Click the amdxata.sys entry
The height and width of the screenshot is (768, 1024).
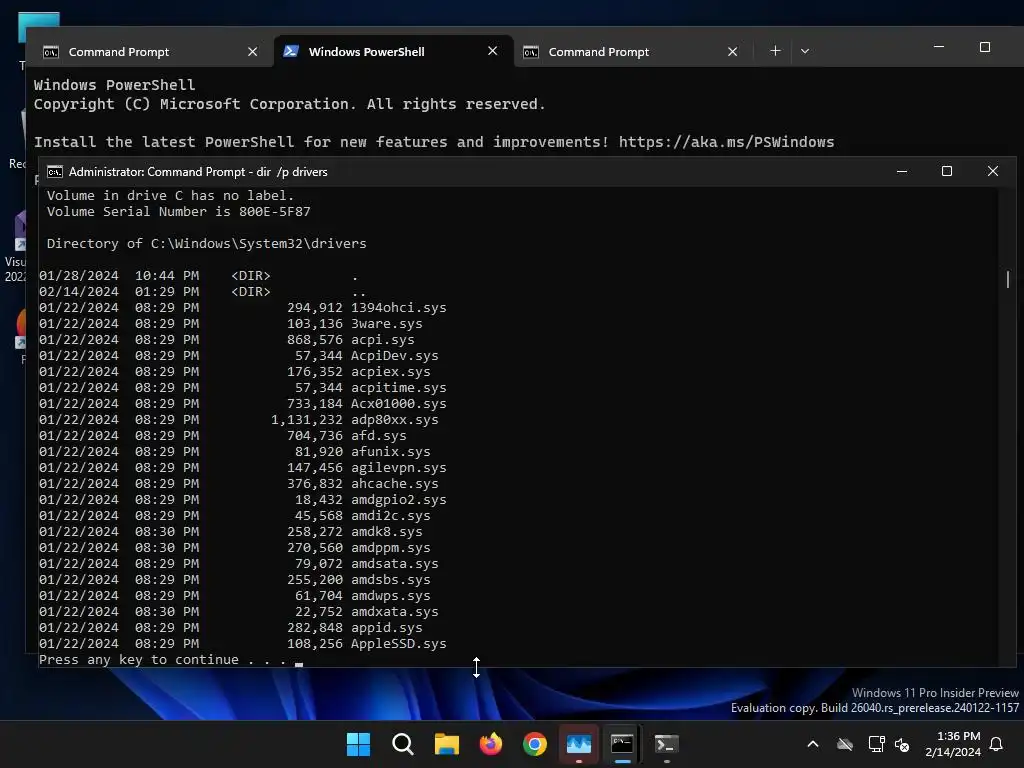pyautogui.click(x=394, y=612)
